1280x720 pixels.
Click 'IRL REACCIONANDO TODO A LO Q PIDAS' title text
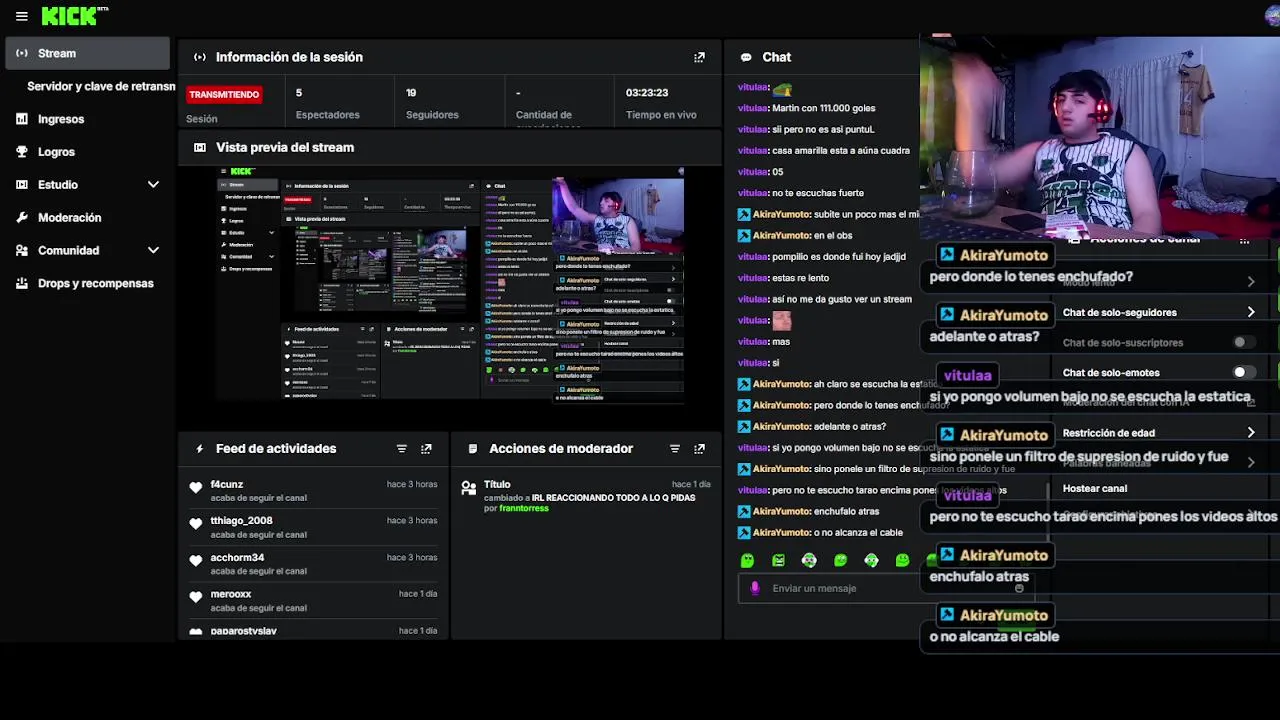613,497
